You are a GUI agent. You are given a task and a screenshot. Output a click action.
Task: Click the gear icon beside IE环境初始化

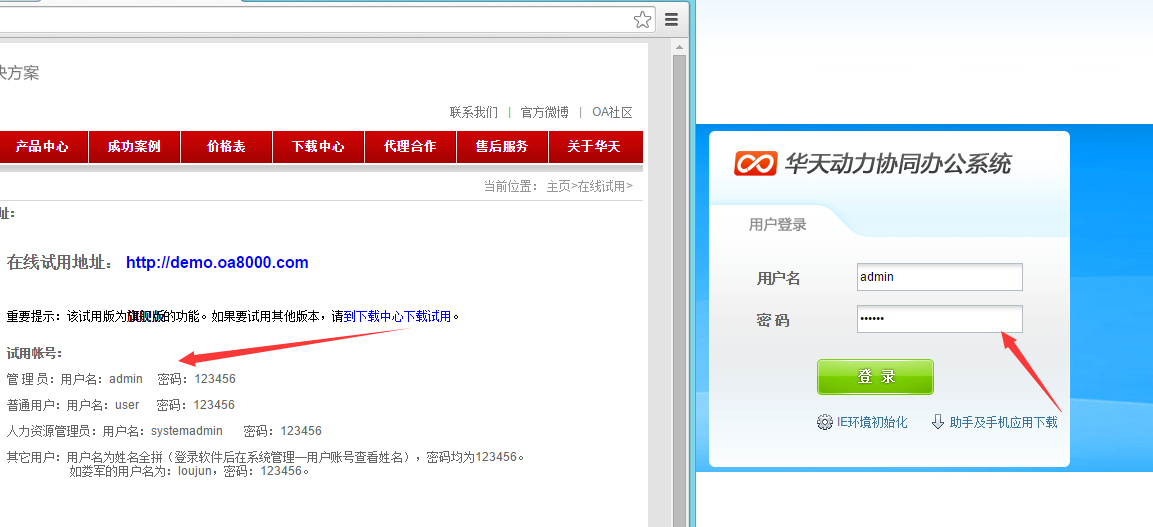(x=824, y=423)
